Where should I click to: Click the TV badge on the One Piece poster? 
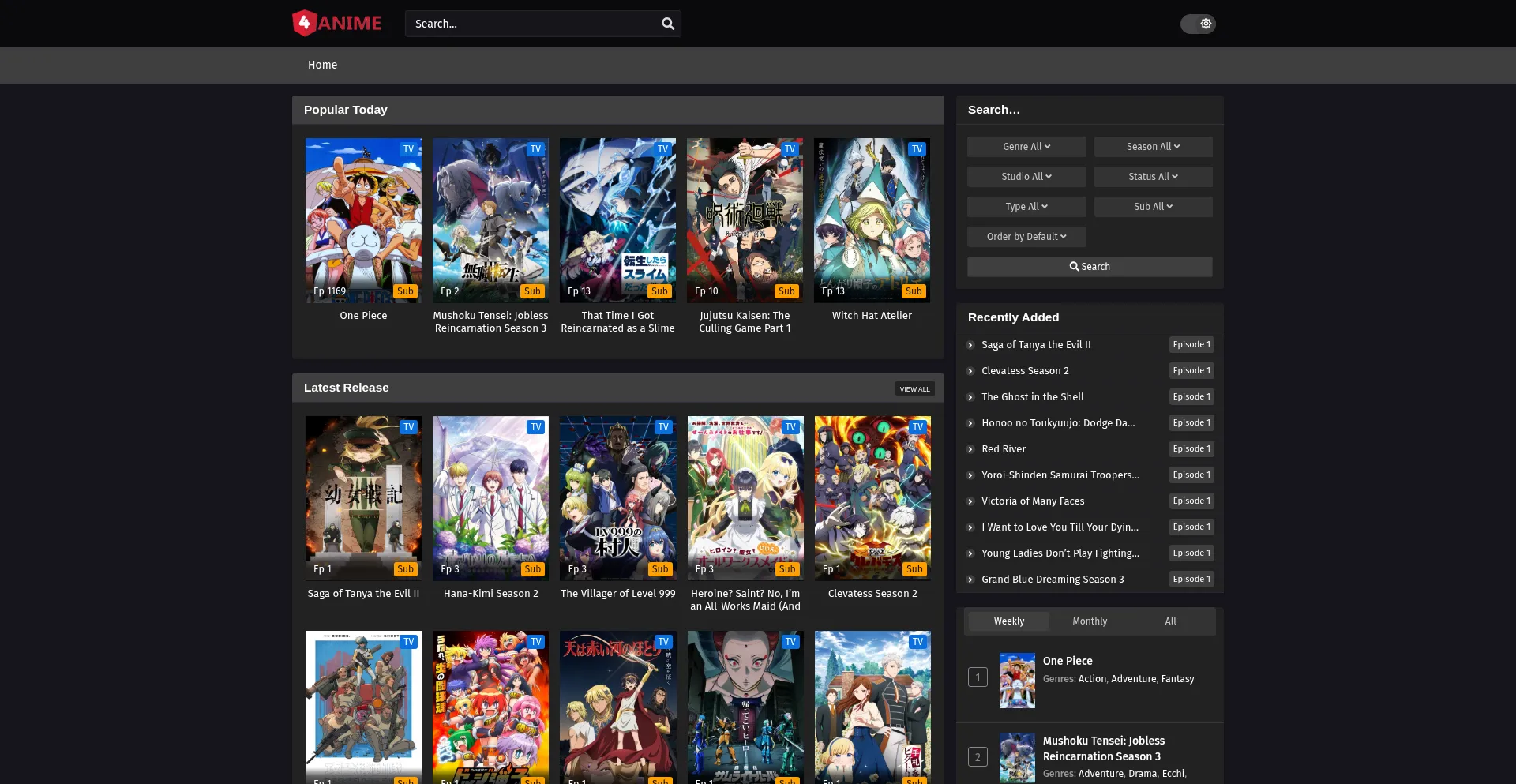pyautogui.click(x=408, y=149)
